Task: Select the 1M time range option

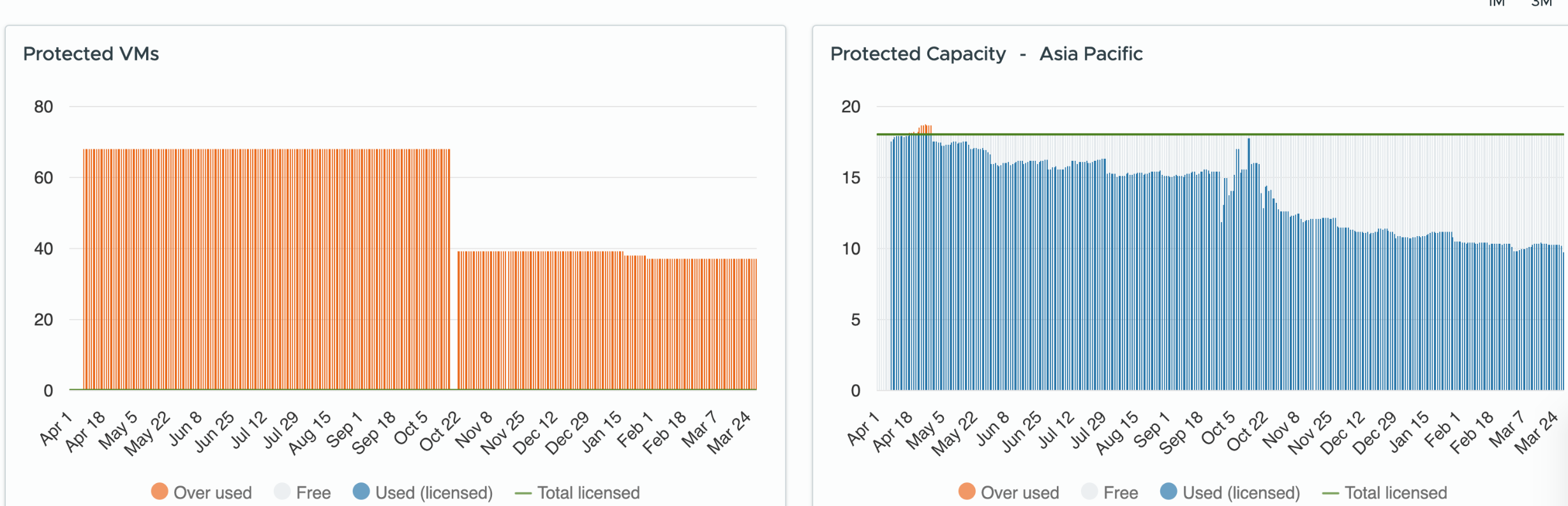Action: [x=1497, y=3]
